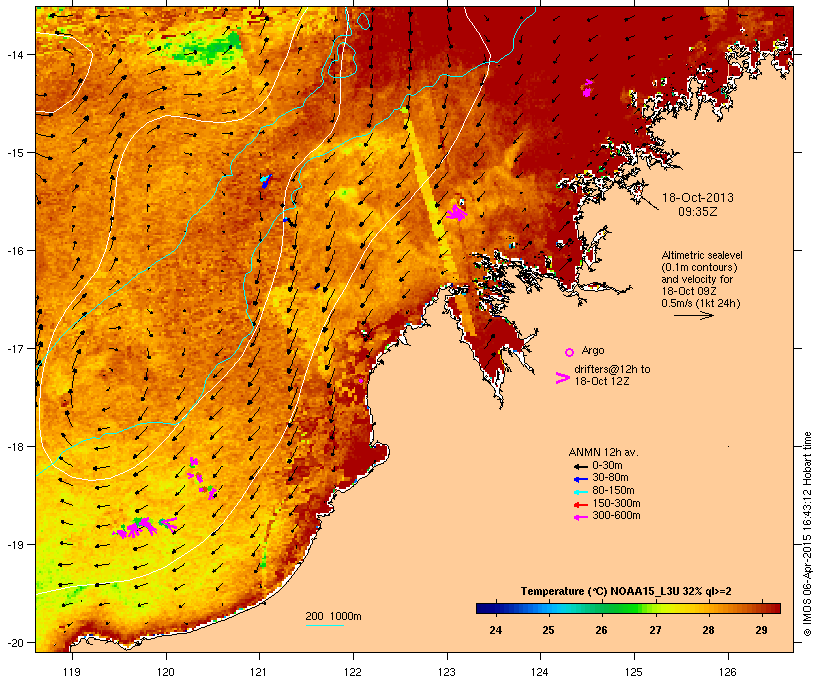Click latitude axis label -14
This screenshot has width=820, height=680.
(x=14, y=54)
